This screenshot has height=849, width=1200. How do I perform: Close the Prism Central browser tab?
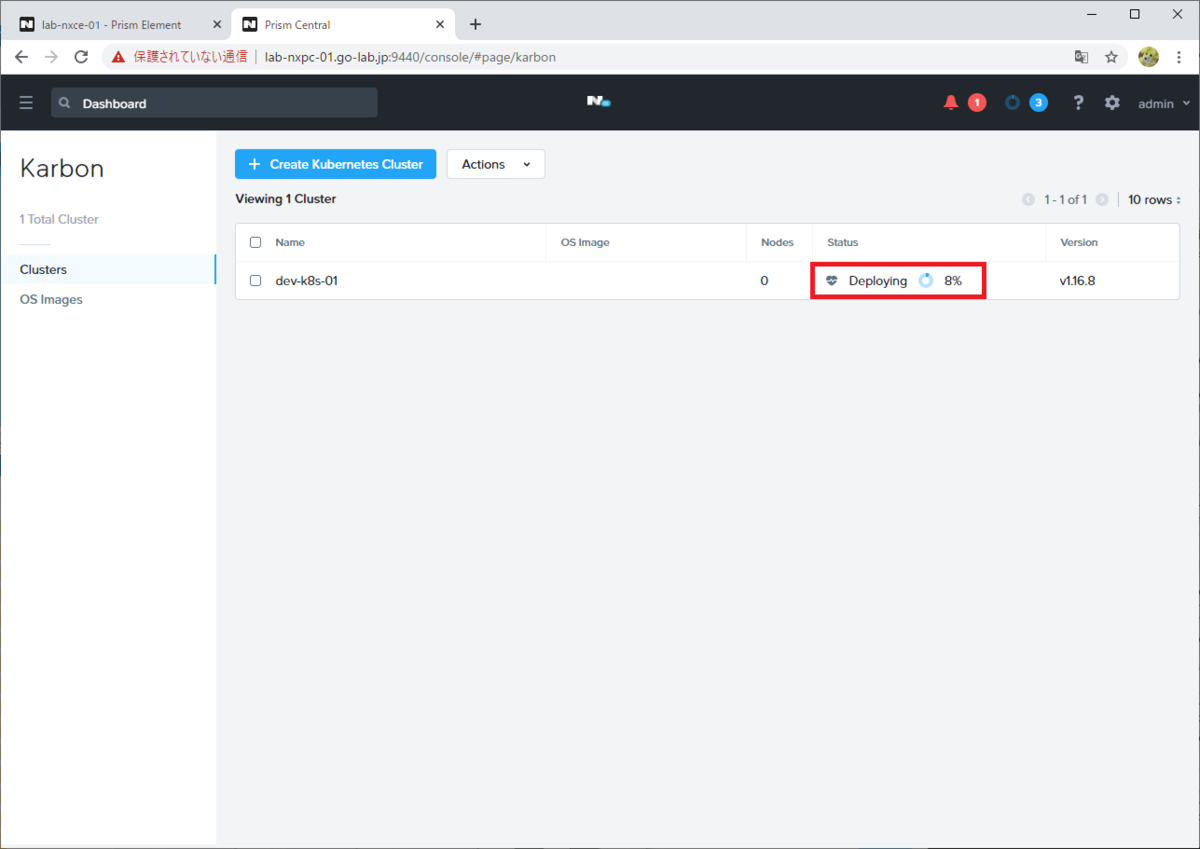pos(440,24)
